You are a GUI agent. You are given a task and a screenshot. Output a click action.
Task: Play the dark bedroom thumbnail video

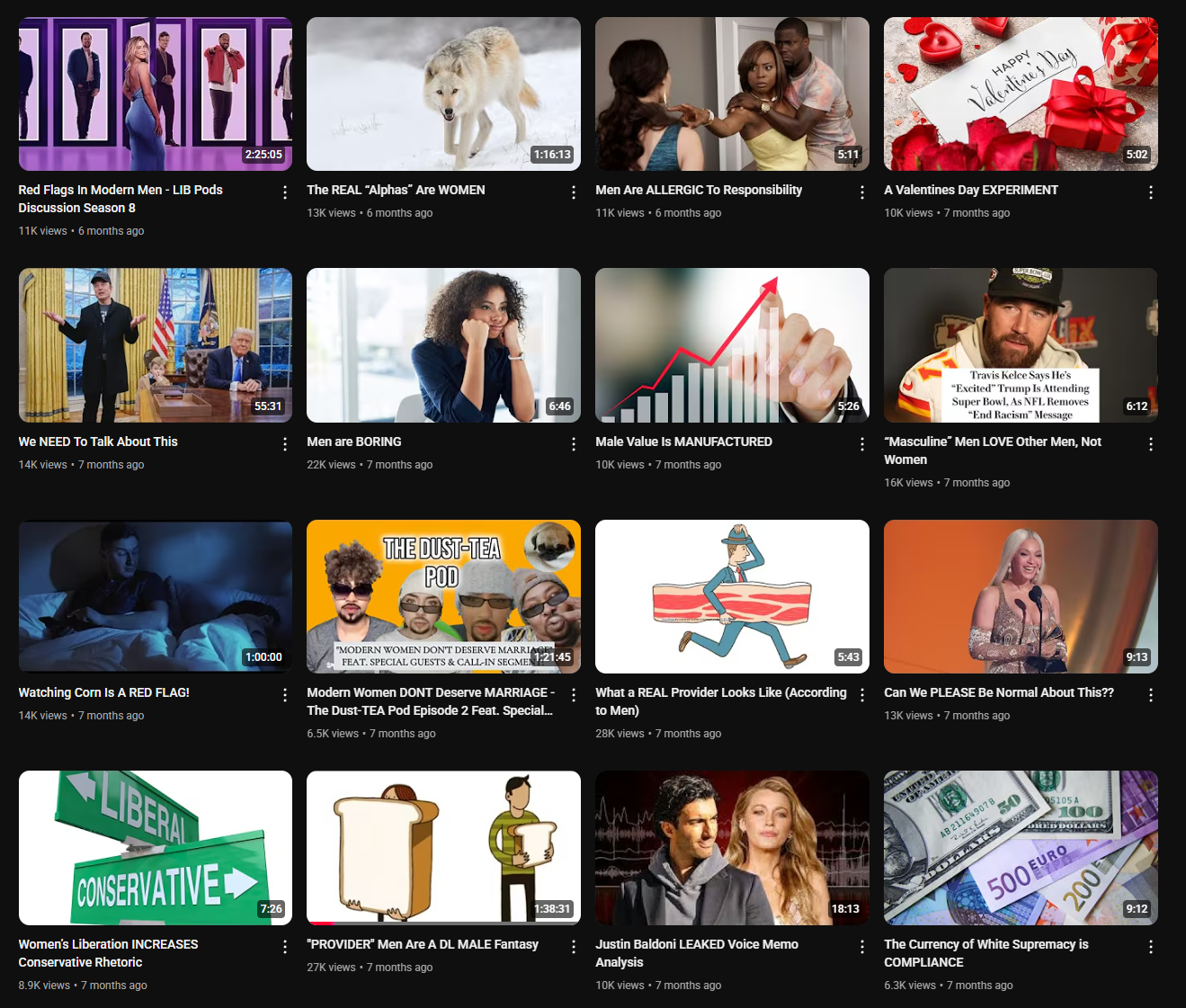tap(156, 596)
